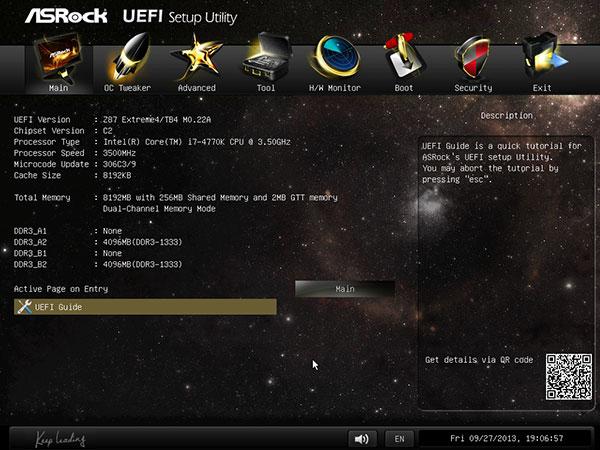Select the H/W Monitor radar icon
The image size is (600, 450).
coord(335,57)
